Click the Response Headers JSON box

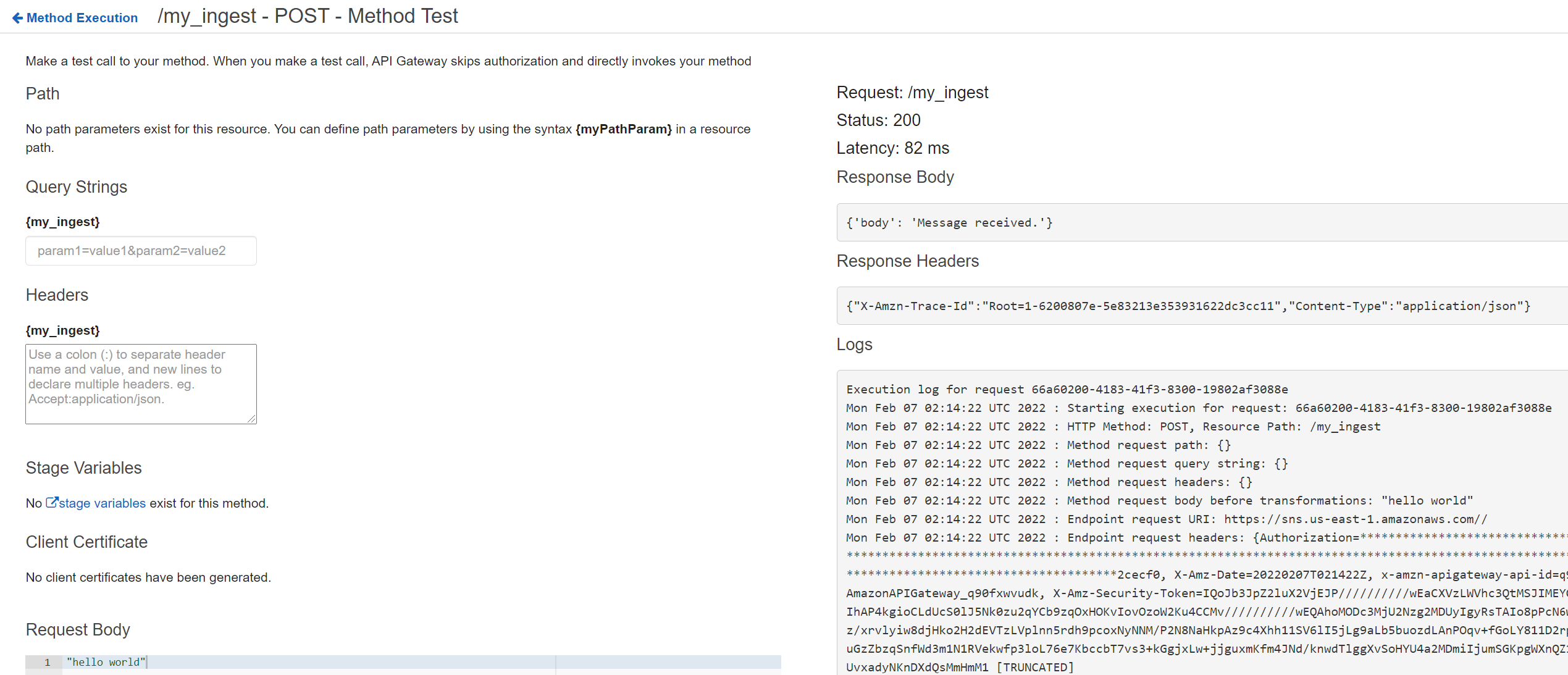(x=1188, y=306)
